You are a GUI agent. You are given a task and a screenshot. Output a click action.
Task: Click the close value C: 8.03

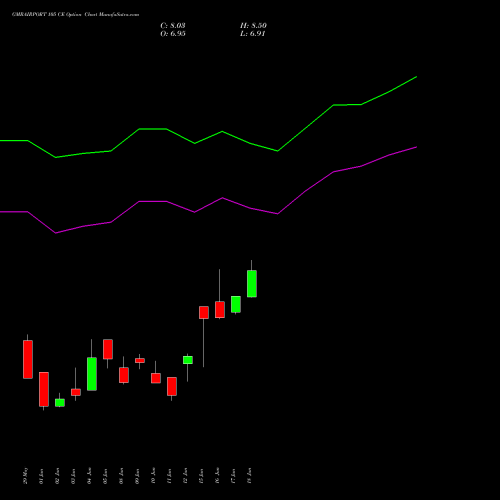[173, 26]
